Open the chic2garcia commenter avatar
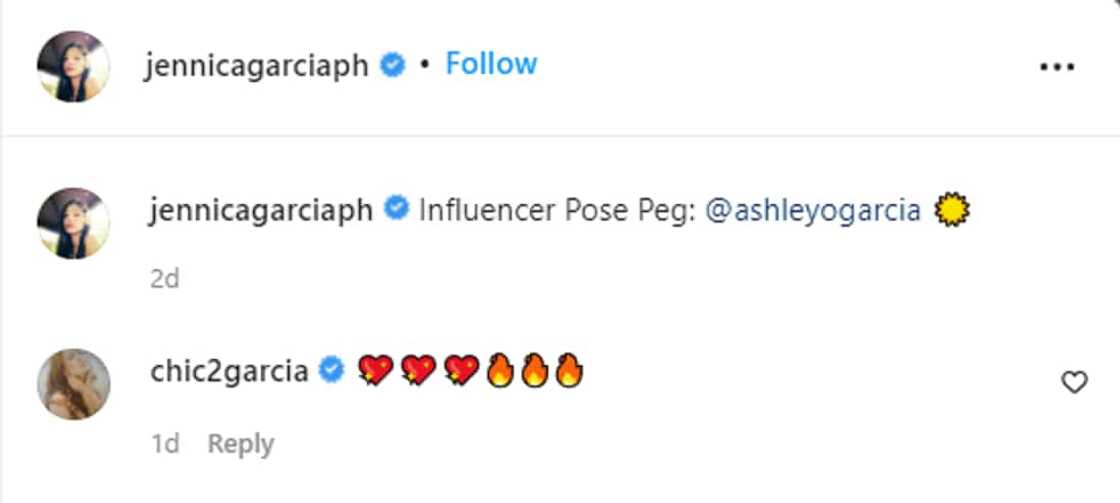This screenshot has width=1120, height=503. tap(73, 384)
